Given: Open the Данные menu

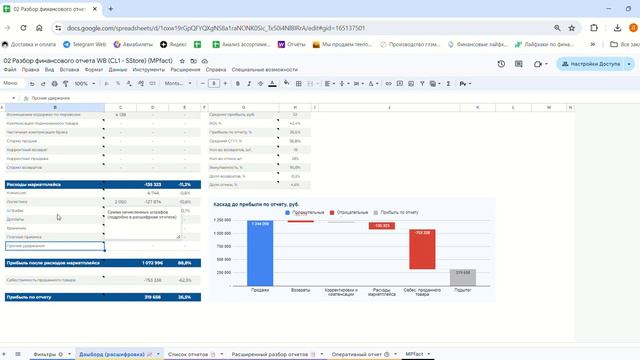Looking at the screenshot, I should point(118,70).
